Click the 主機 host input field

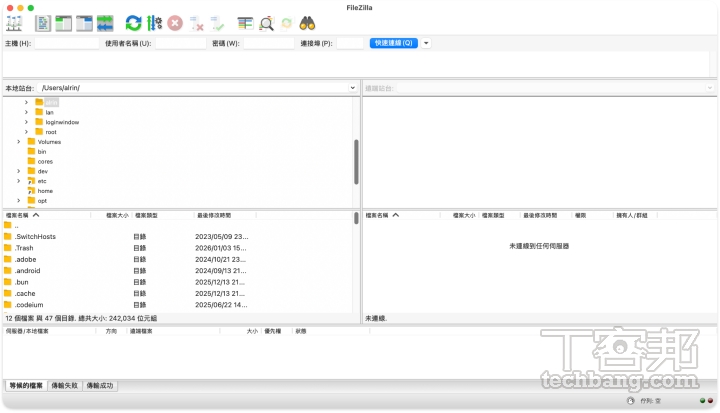[67, 43]
